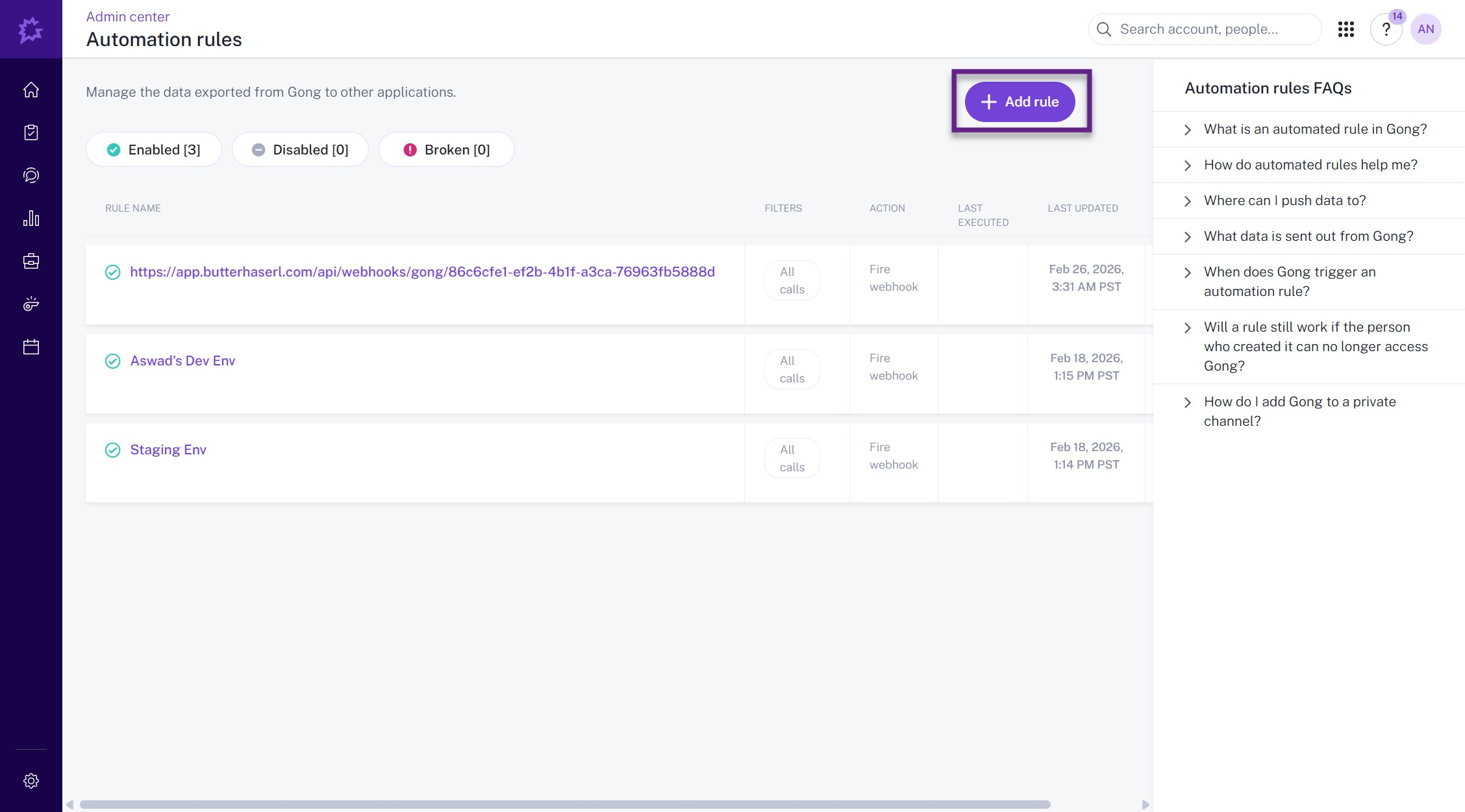The image size is (1465, 812).
Task: Filter rules by Disabled [0]
Action: (x=300, y=150)
